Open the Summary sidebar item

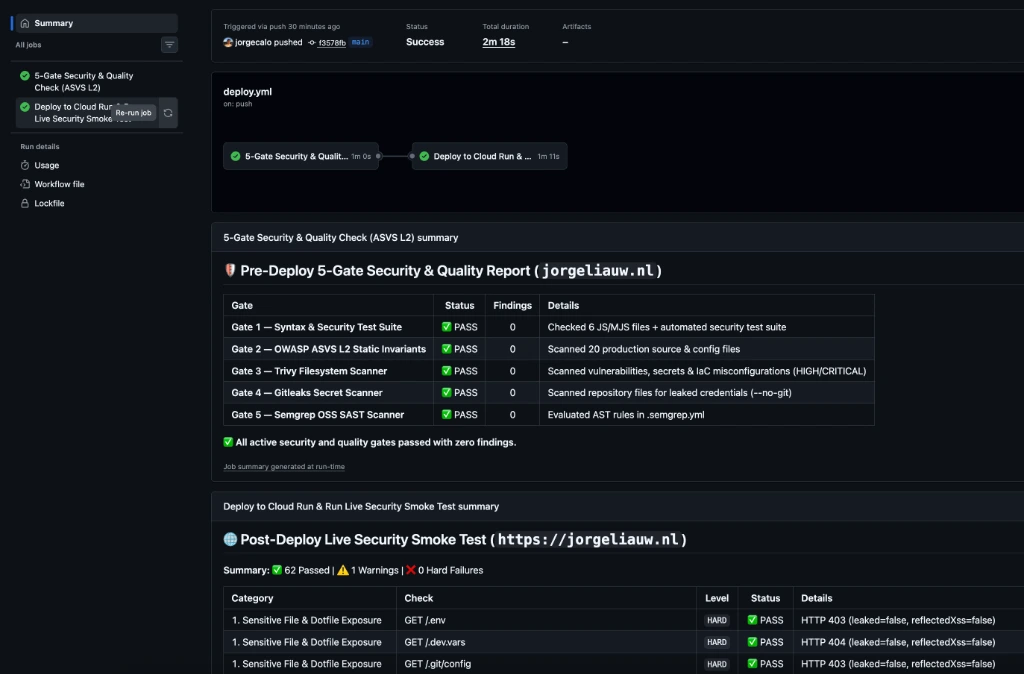95,23
